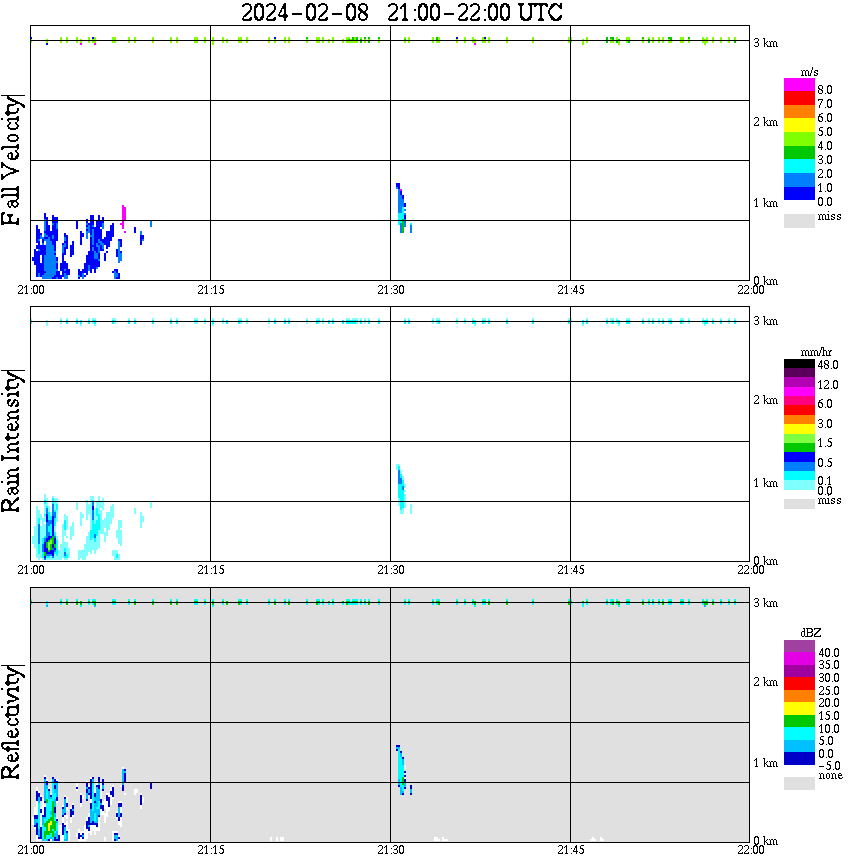Image resolution: width=850 pixels, height=868 pixels.
Task: Click the gray miss swatch in velocity legend
Action: 799,220
